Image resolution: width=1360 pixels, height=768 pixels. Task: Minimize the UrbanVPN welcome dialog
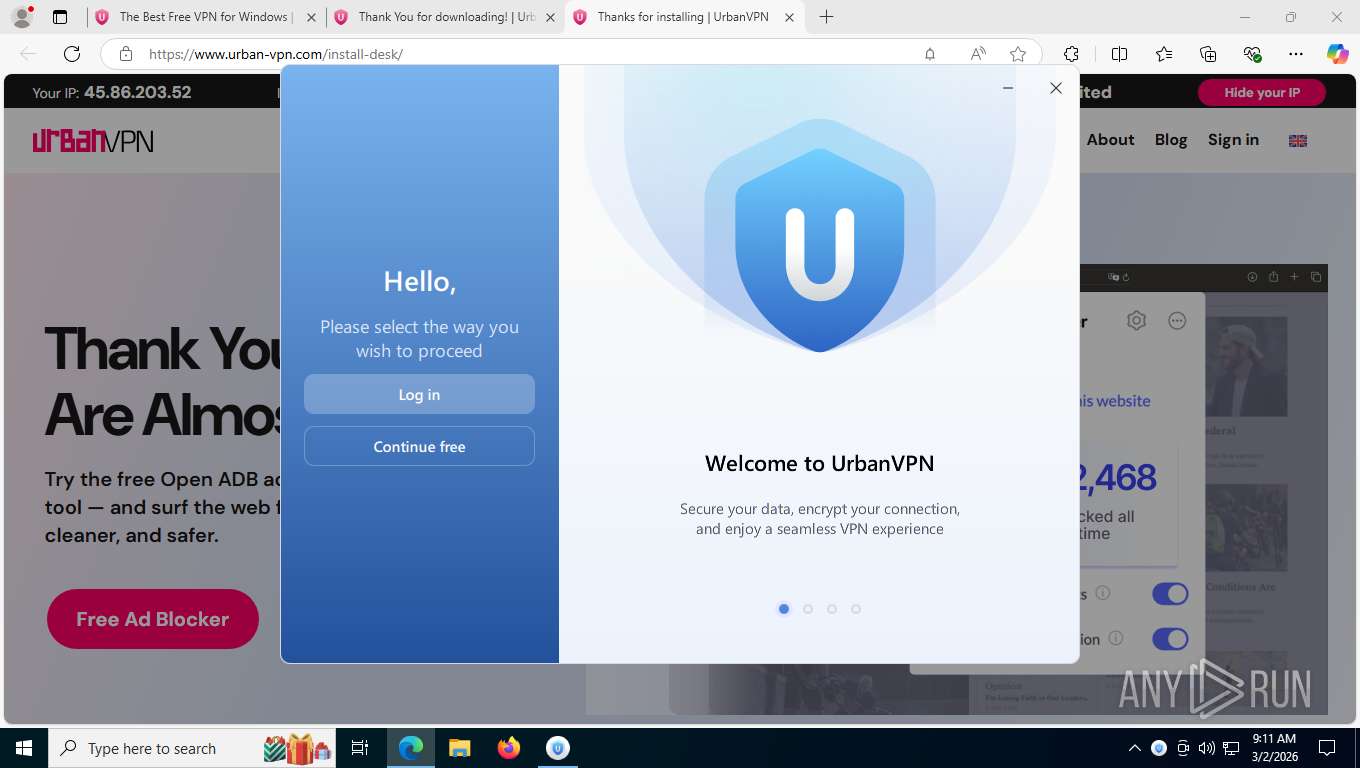click(x=1008, y=88)
